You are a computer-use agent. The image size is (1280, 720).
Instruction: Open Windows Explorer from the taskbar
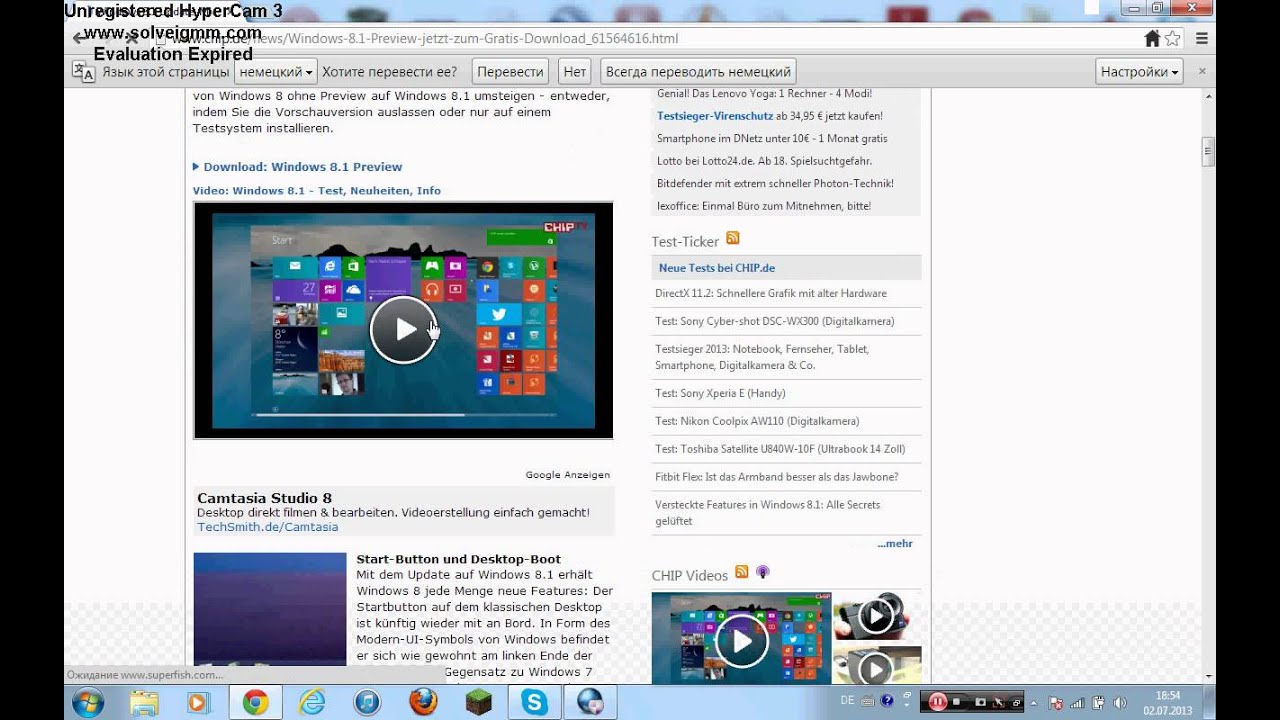coord(144,703)
